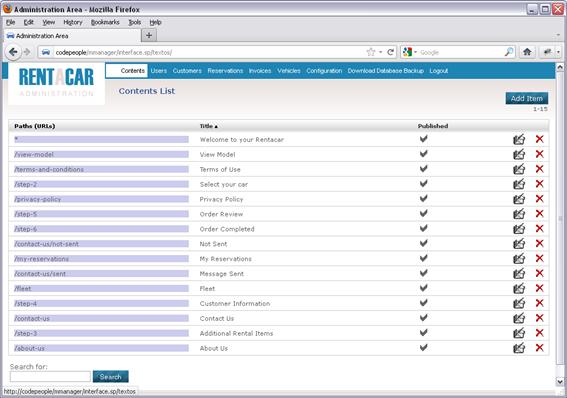
Task: Open the Firefox Tools menu
Action: point(135,22)
